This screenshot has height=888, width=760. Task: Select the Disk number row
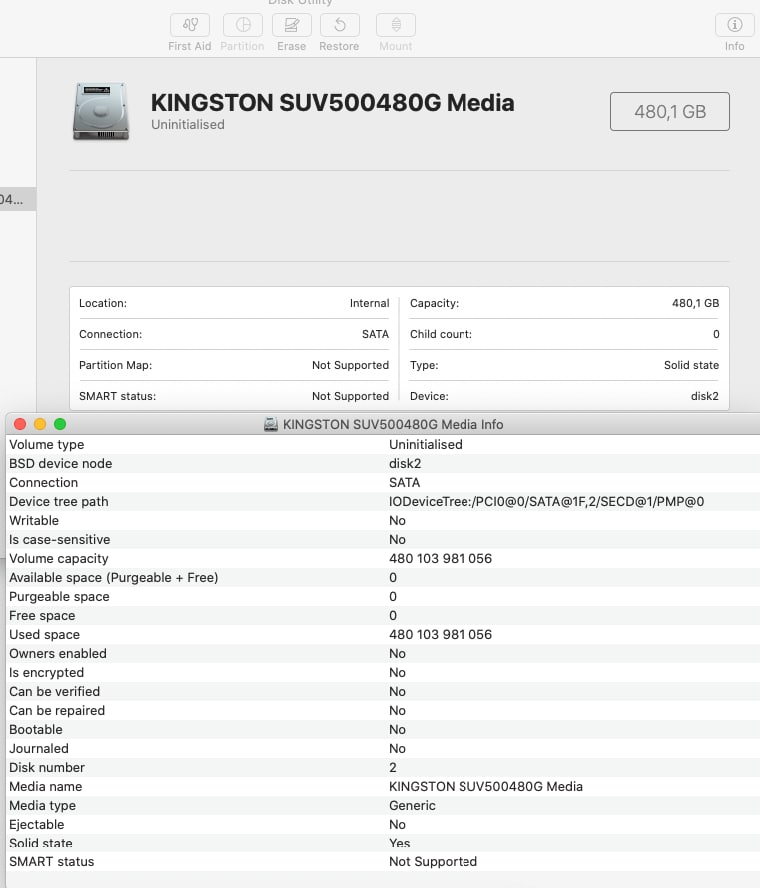(x=383, y=768)
